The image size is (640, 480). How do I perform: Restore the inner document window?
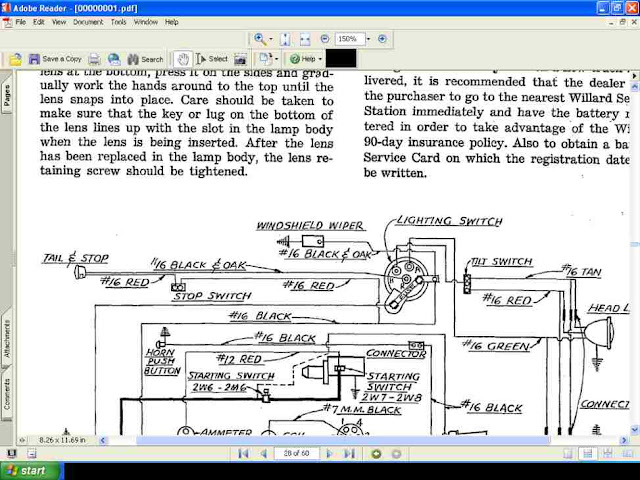pos(622,22)
